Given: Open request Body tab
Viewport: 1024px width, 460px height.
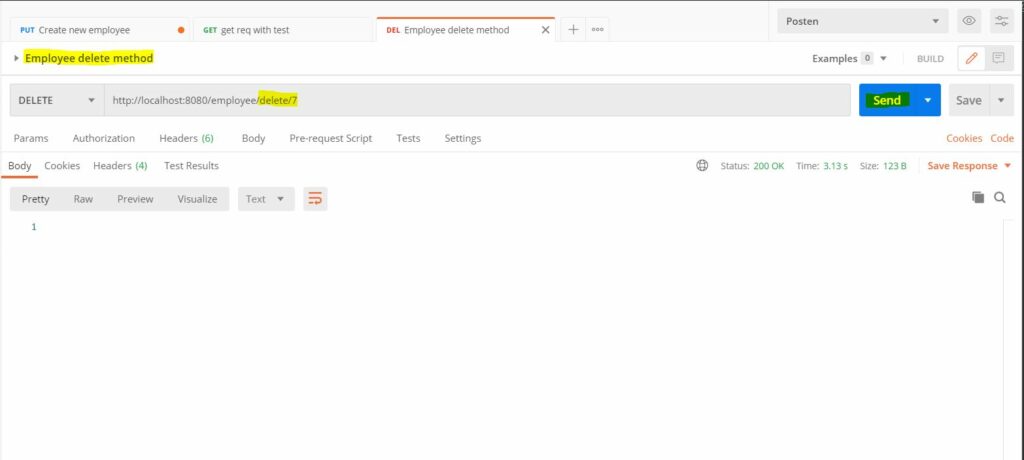Looking at the screenshot, I should pyautogui.click(x=253, y=138).
